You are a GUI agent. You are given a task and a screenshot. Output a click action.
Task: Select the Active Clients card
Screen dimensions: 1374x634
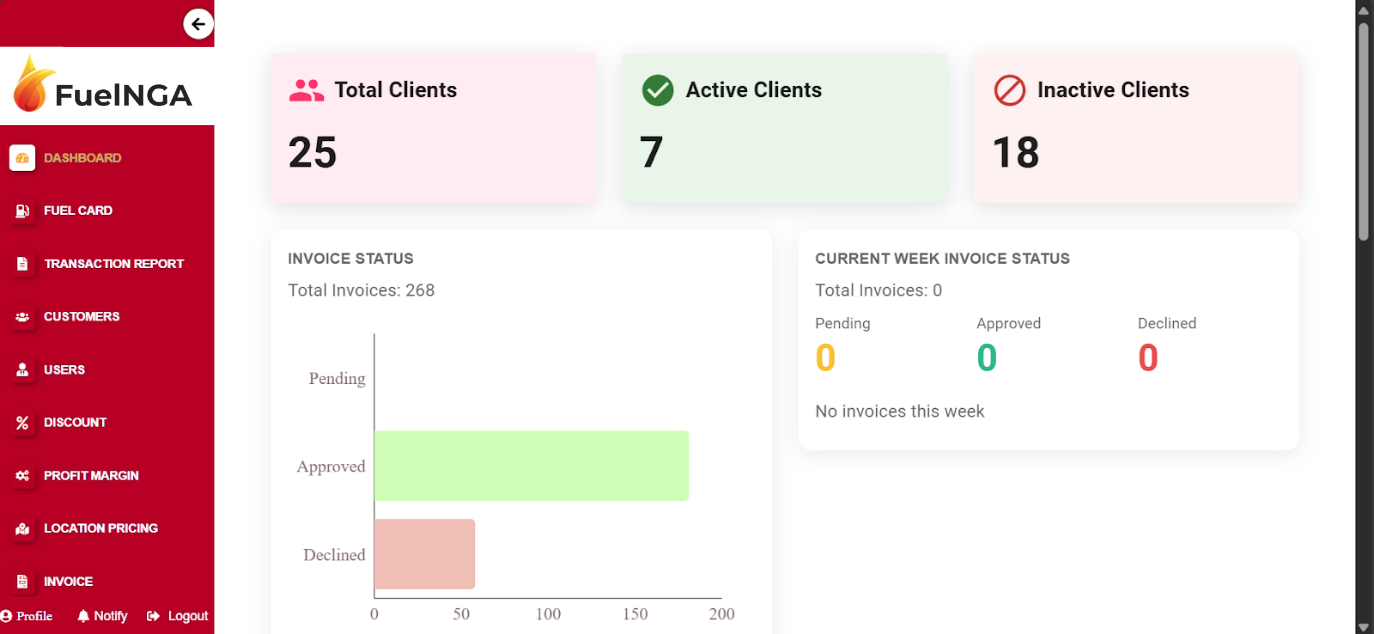click(x=785, y=128)
